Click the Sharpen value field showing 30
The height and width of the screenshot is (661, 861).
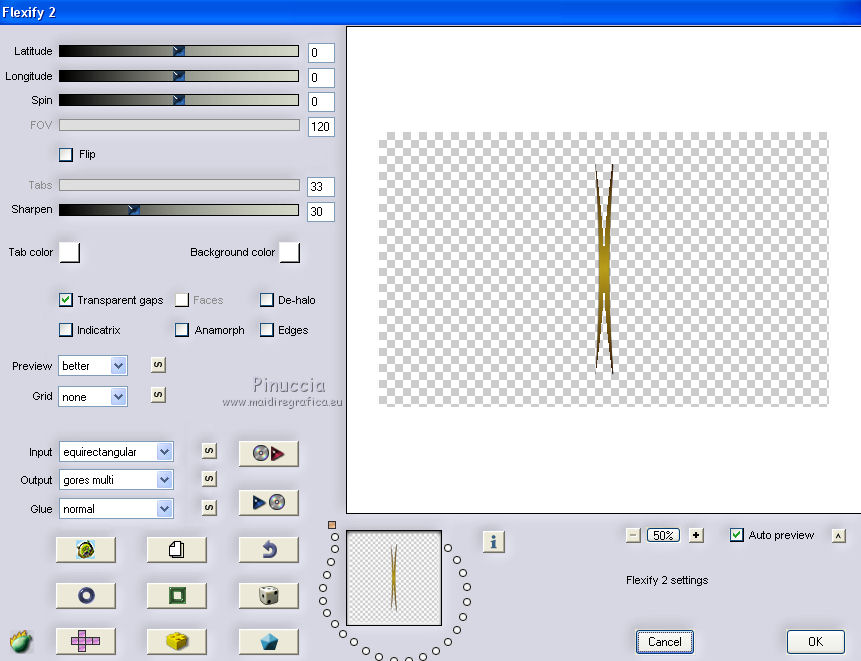(321, 211)
